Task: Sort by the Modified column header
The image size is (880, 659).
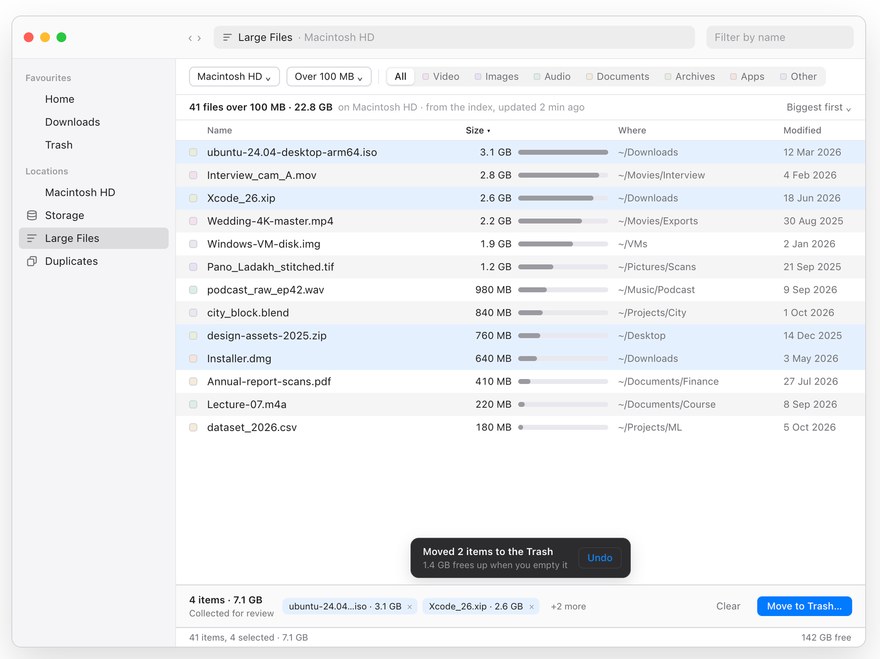Action: tap(802, 130)
